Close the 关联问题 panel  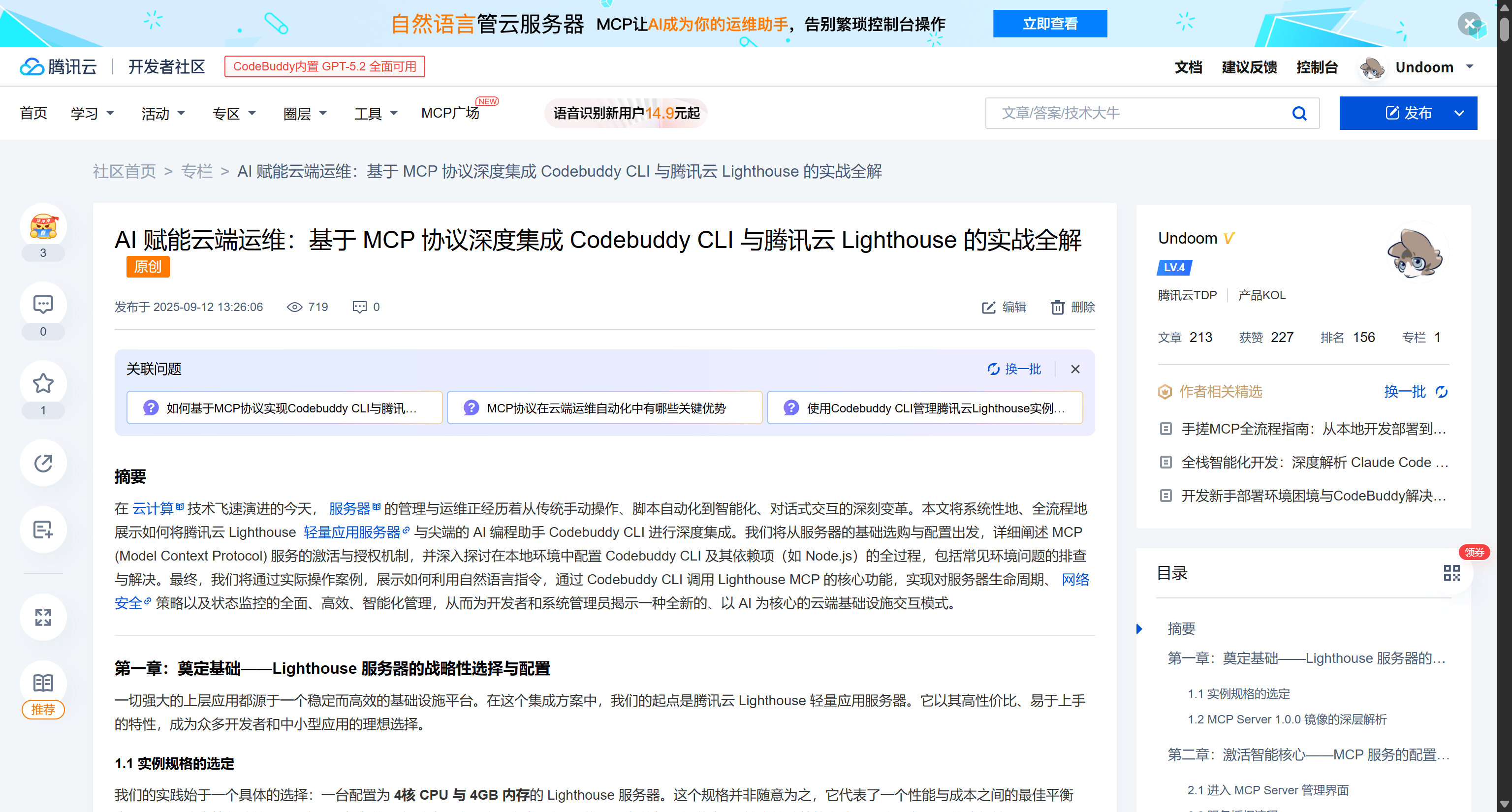pos(1075,369)
